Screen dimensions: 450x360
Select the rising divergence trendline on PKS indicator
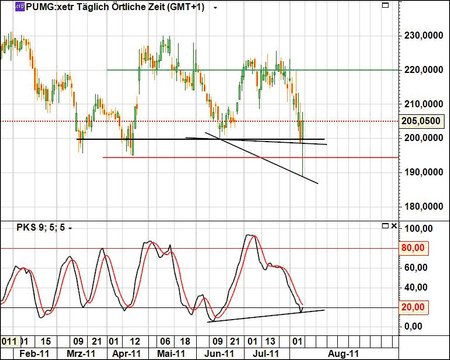click(266, 316)
